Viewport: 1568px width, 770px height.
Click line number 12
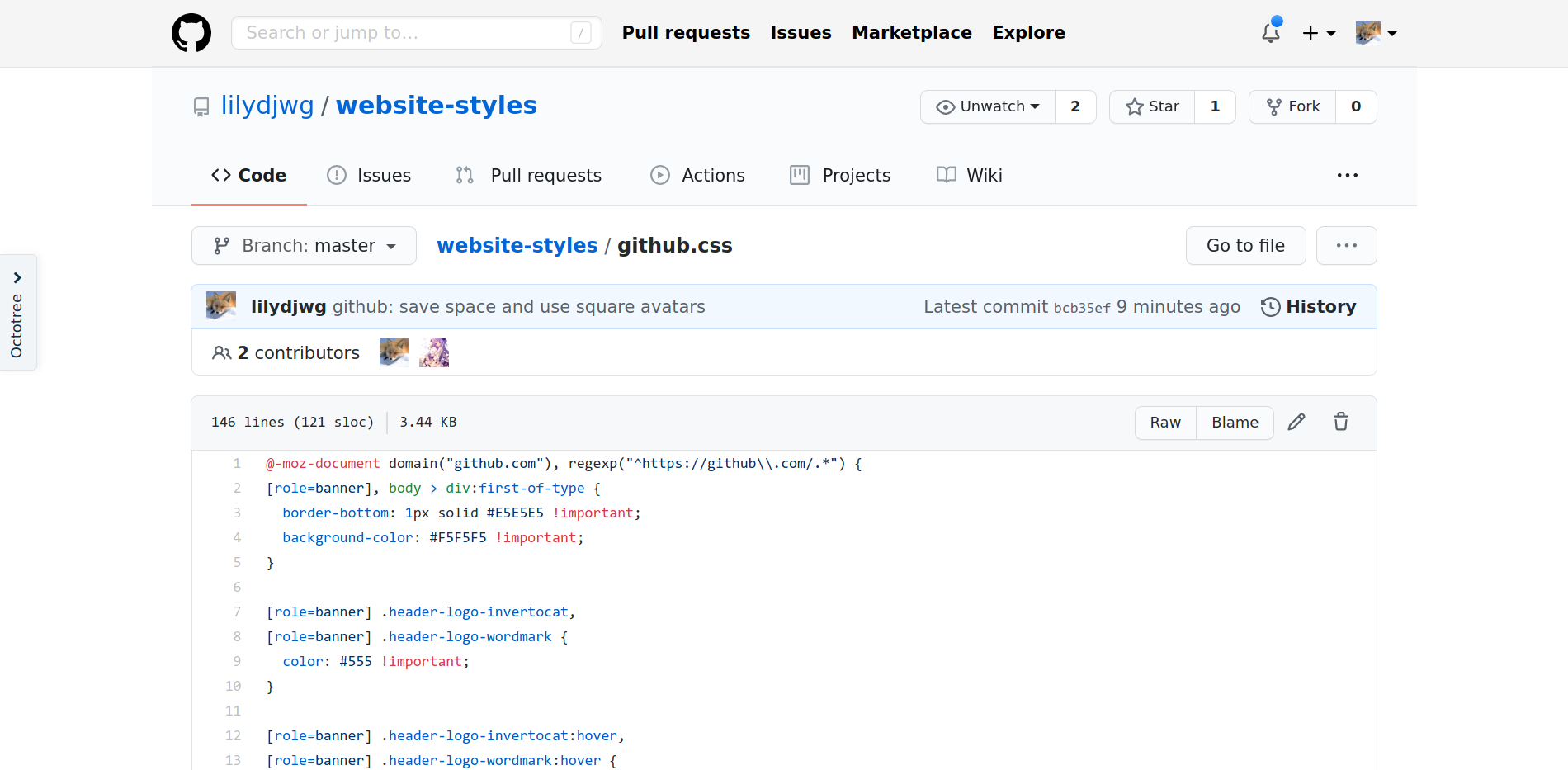pyautogui.click(x=234, y=735)
